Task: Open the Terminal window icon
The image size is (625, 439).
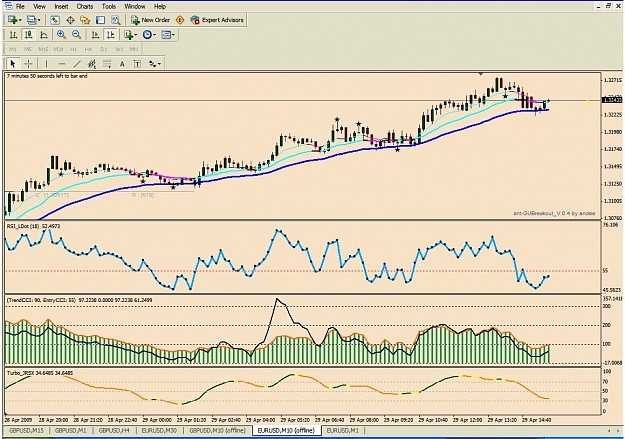Action: tap(100, 20)
